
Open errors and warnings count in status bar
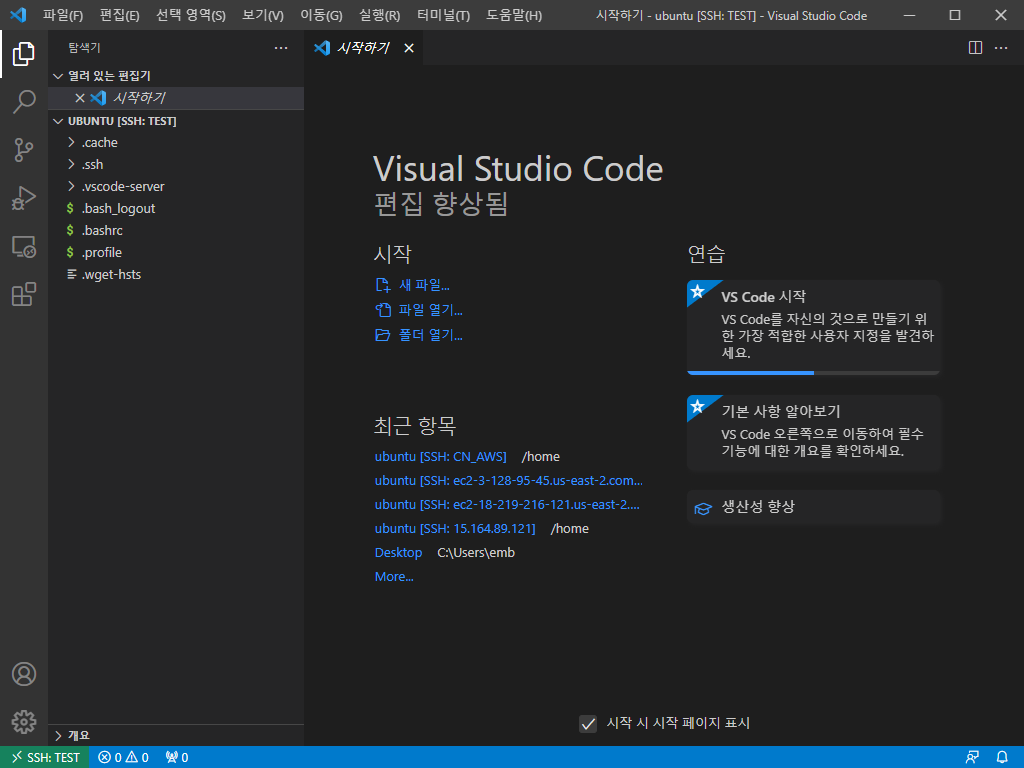pyautogui.click(x=123, y=757)
